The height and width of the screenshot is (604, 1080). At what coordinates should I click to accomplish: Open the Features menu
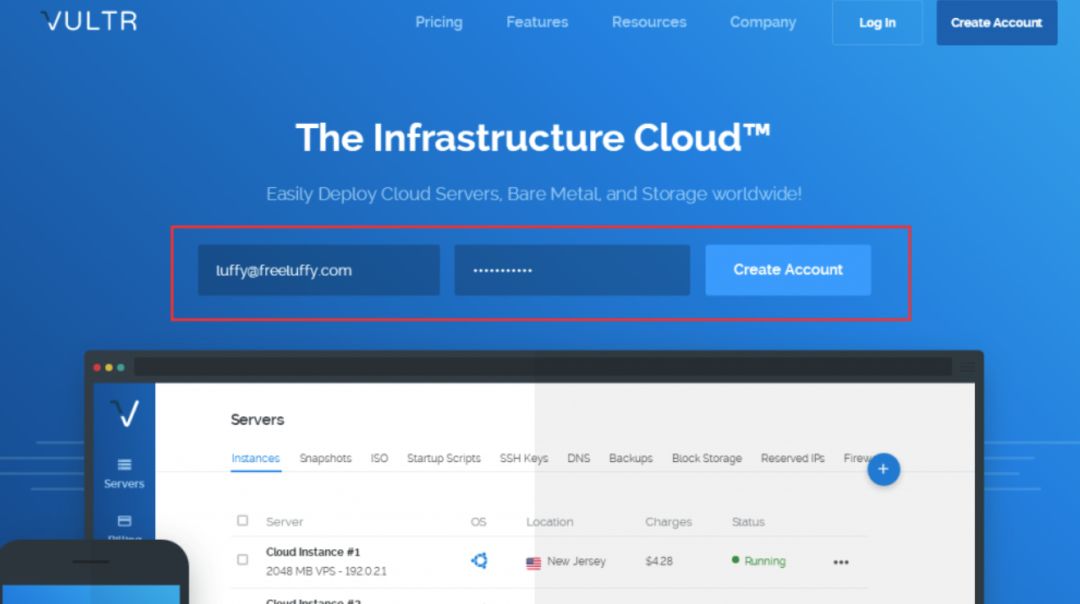(537, 22)
